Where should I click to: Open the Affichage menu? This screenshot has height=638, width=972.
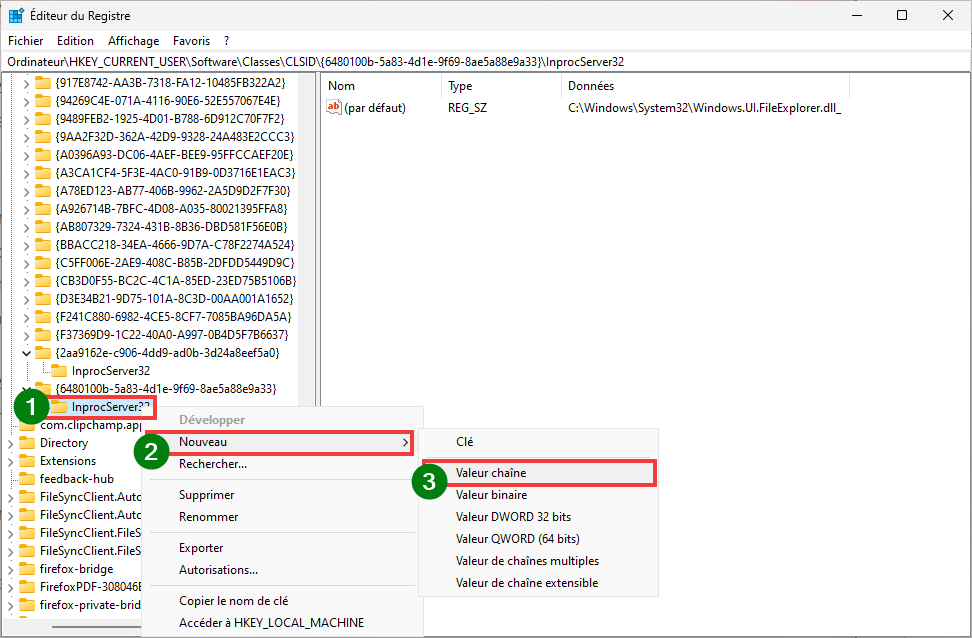pyautogui.click(x=133, y=41)
